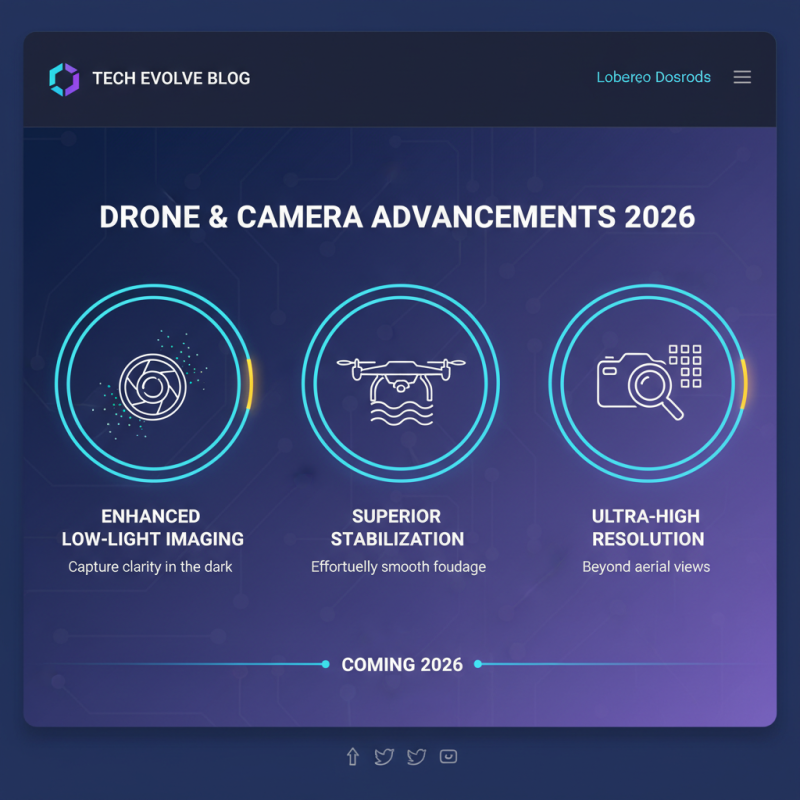
Task: Click the teal dot left of COMING 2026
Action: [x=324, y=664]
